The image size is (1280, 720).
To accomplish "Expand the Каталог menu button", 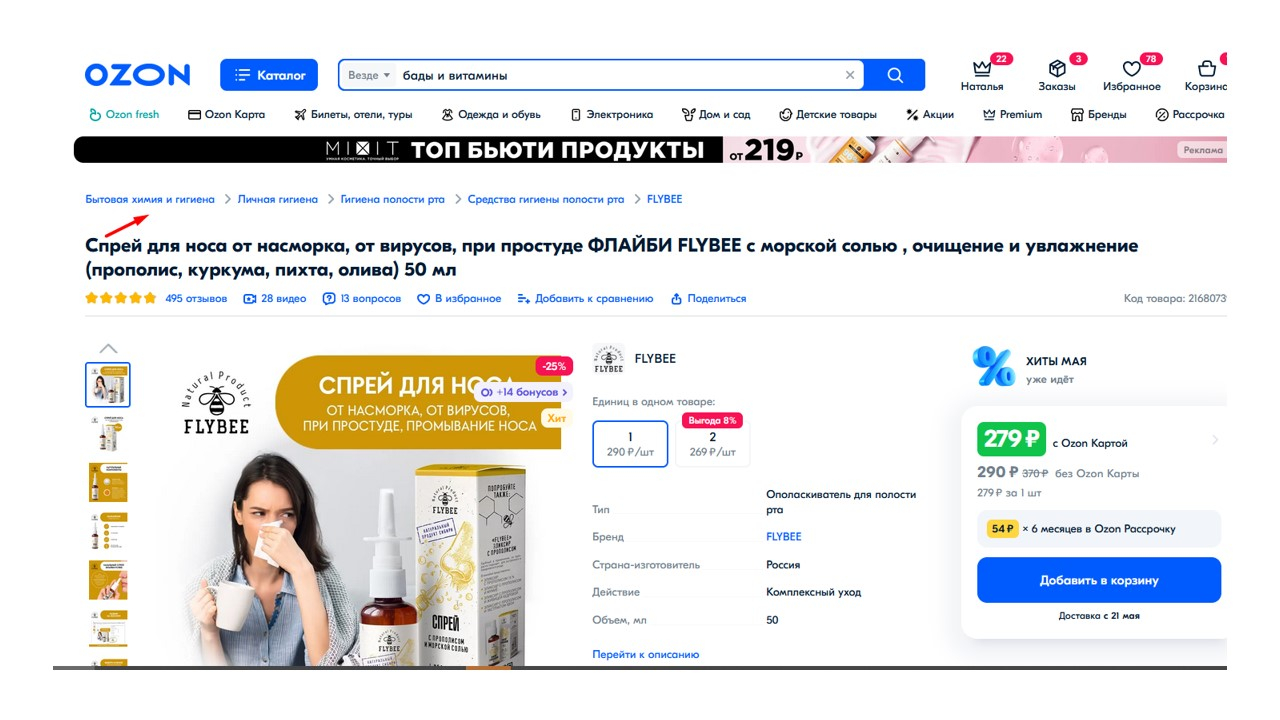I will [x=269, y=75].
